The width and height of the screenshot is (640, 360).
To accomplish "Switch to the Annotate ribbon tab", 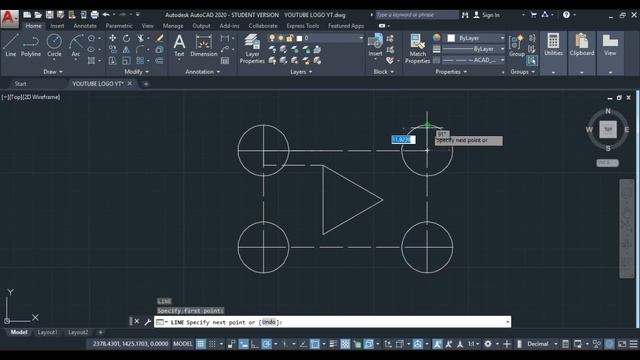I will 85,26.
